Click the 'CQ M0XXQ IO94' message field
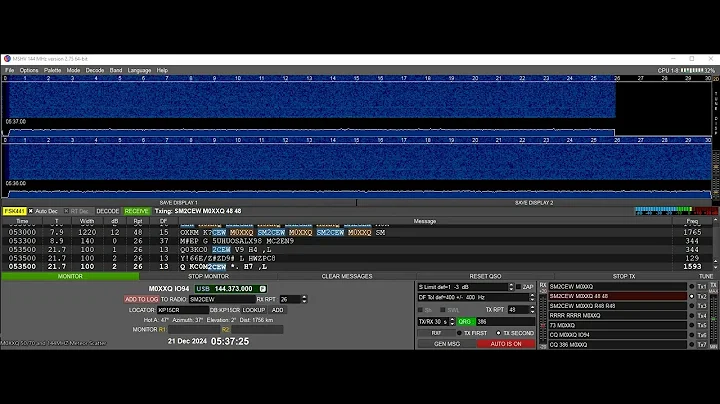The height and width of the screenshot is (404, 720). coord(618,335)
